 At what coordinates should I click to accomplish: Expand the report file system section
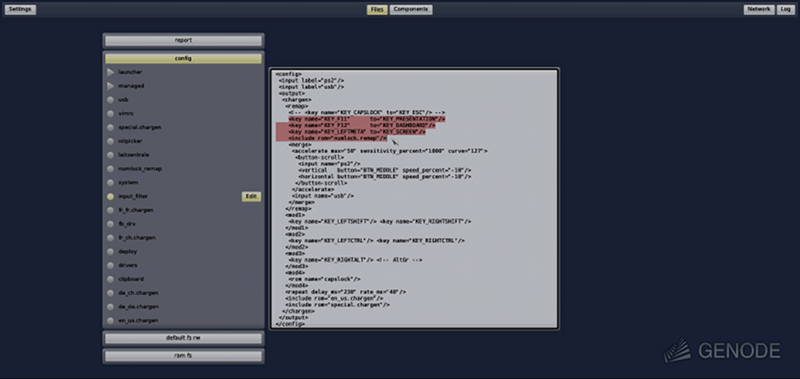[183, 40]
